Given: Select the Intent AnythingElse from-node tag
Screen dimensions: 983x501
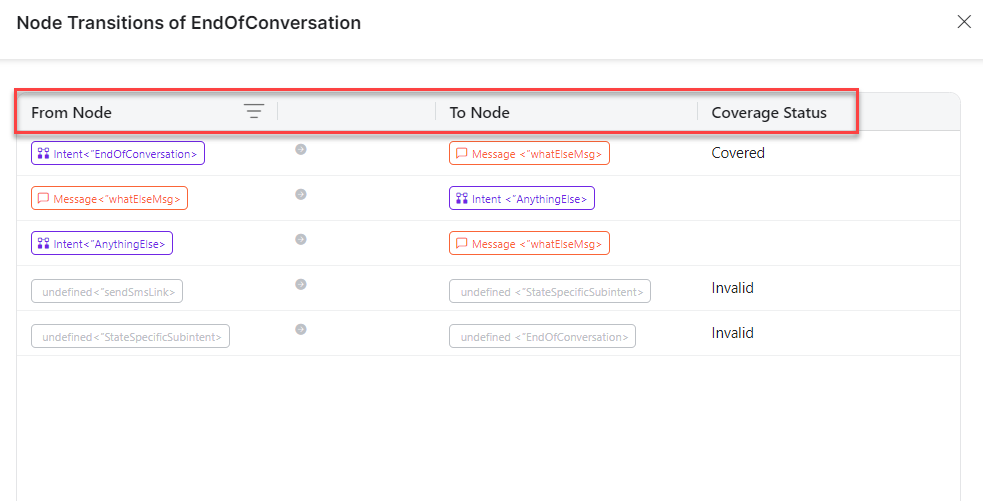Looking at the screenshot, I should 102,243.
